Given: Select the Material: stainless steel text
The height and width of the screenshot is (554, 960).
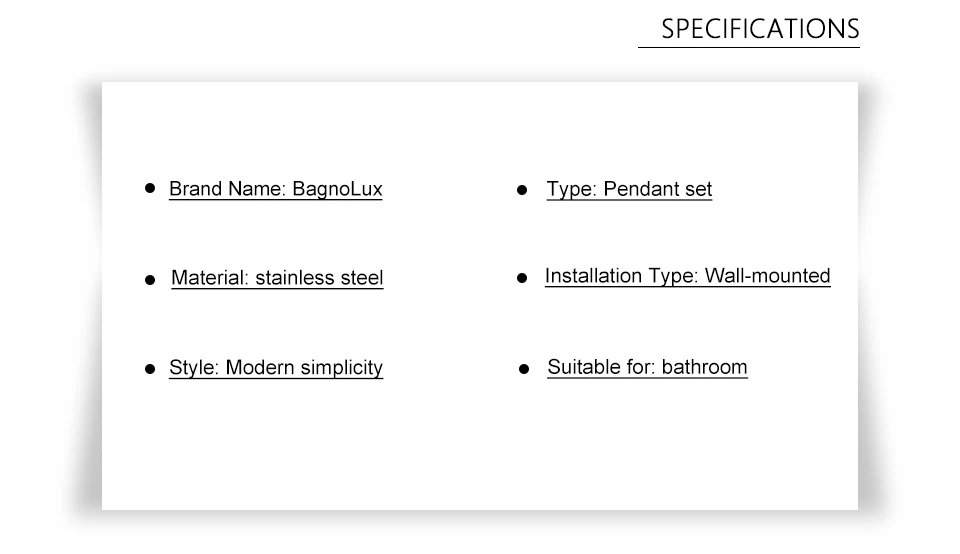Looking at the screenshot, I should (277, 278).
